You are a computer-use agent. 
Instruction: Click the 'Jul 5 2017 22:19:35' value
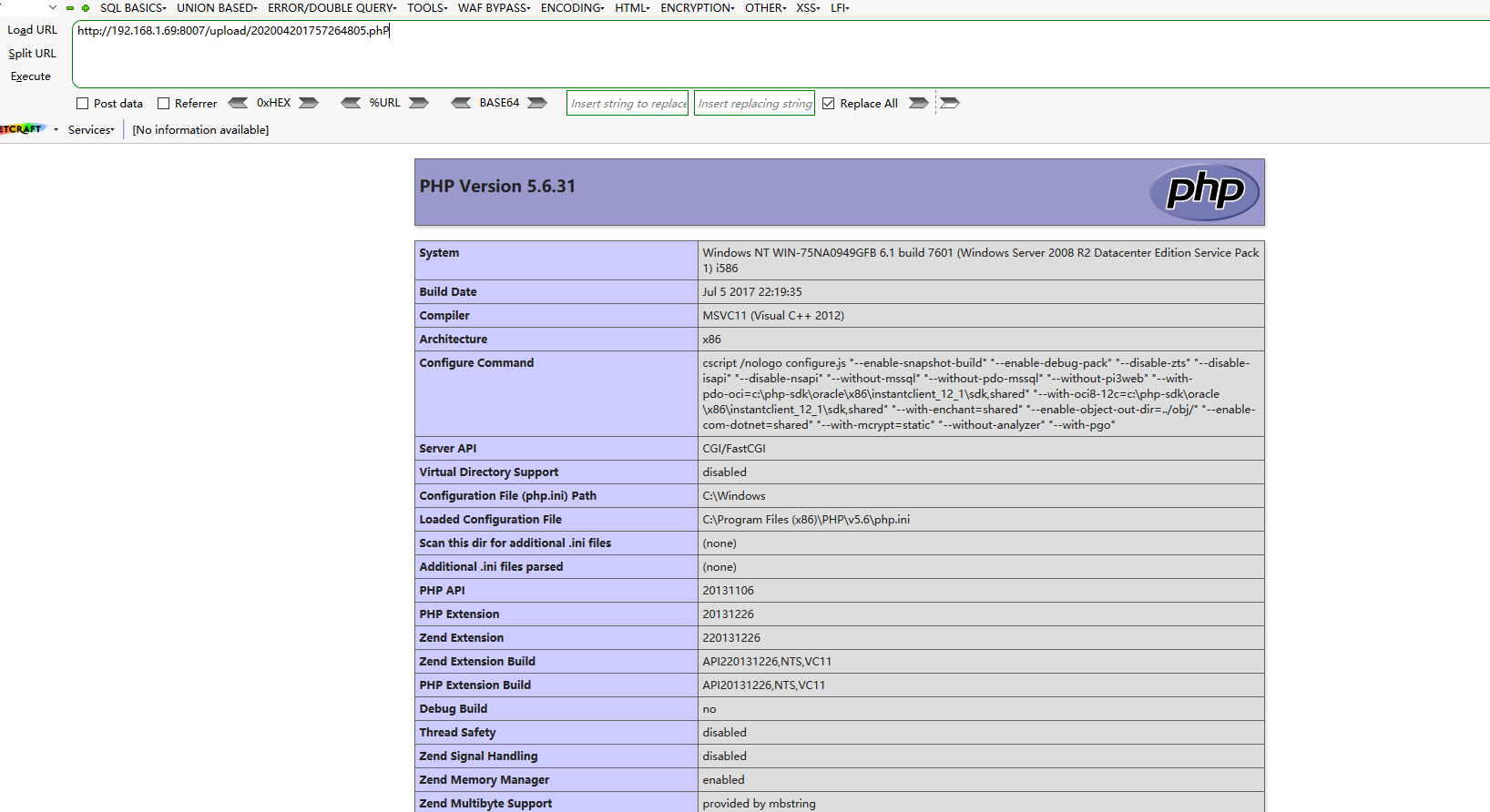pyautogui.click(x=752, y=292)
